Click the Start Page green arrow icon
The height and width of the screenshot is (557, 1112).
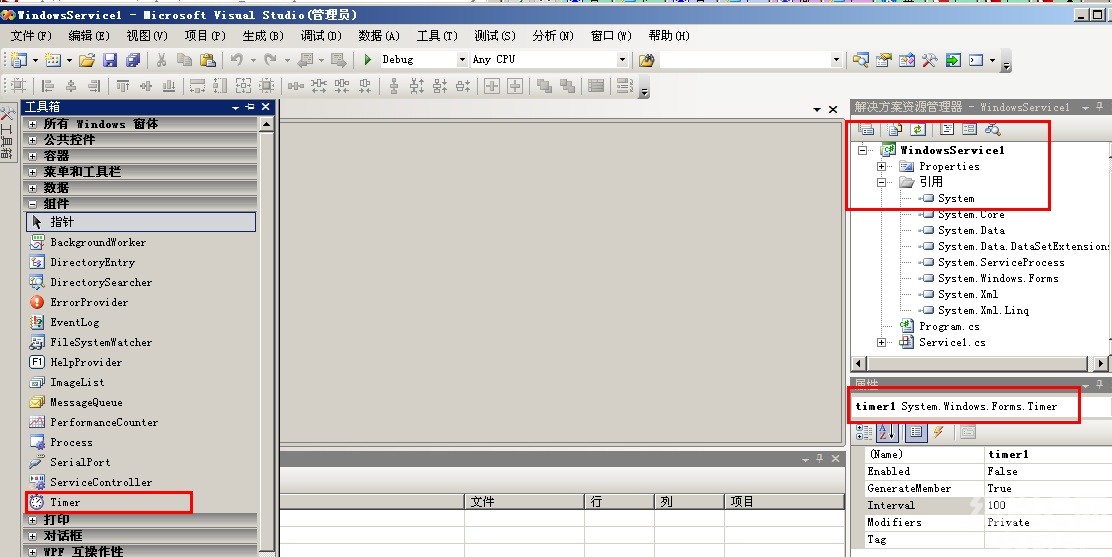coord(953,60)
